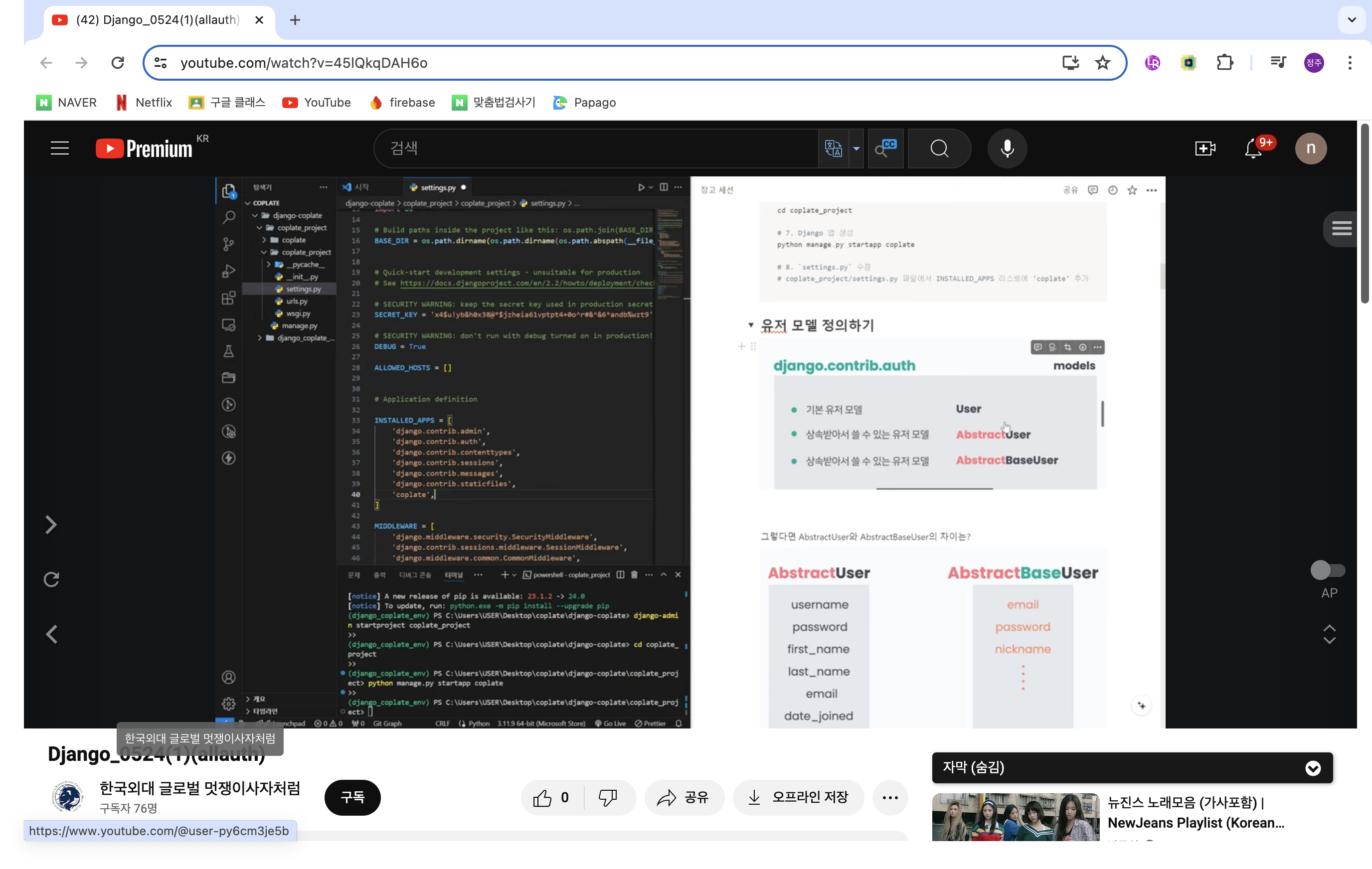1372x869 pixels.
Task: Click the 구독 subscribe button
Action: click(352, 797)
